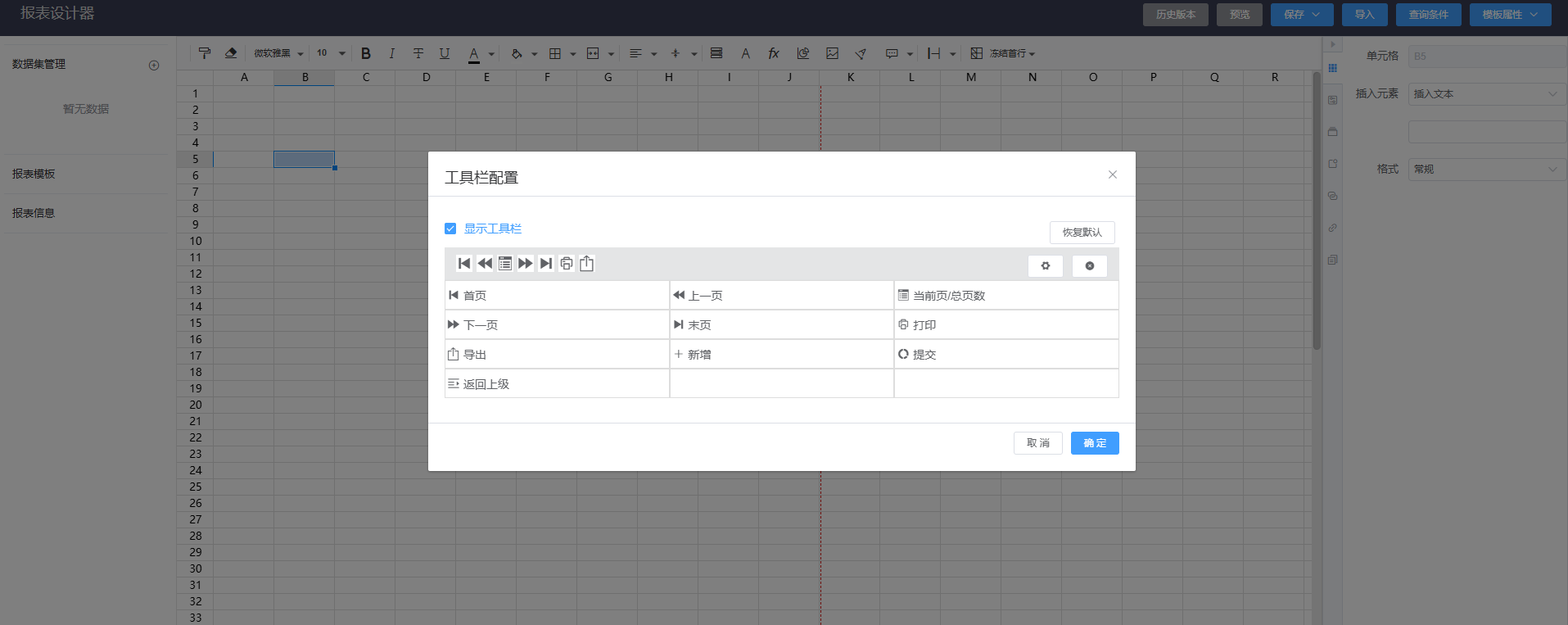Add dataset with plus icon
1568x625 pixels.
[x=154, y=66]
